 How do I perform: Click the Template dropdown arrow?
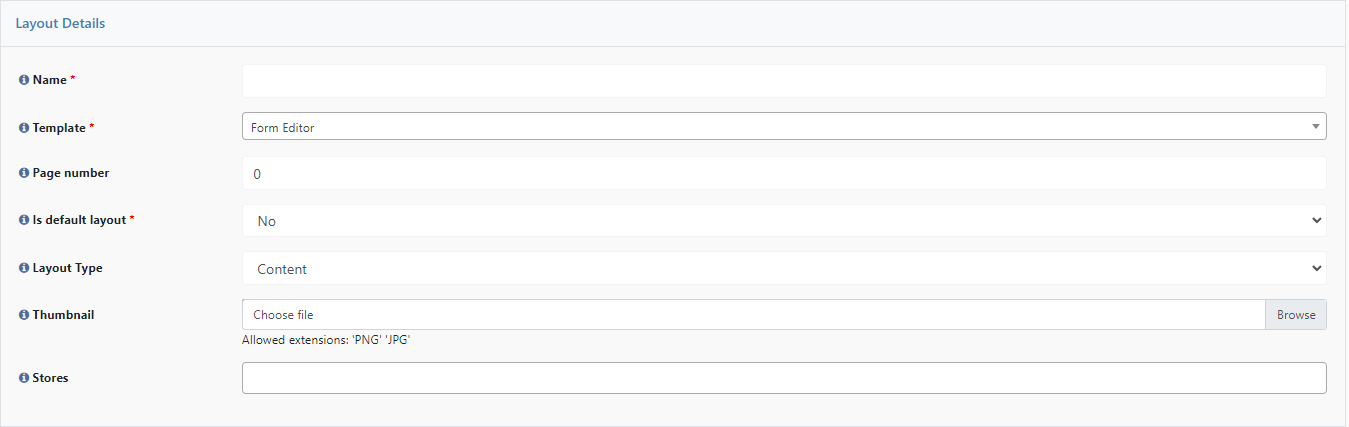[x=1316, y=126]
